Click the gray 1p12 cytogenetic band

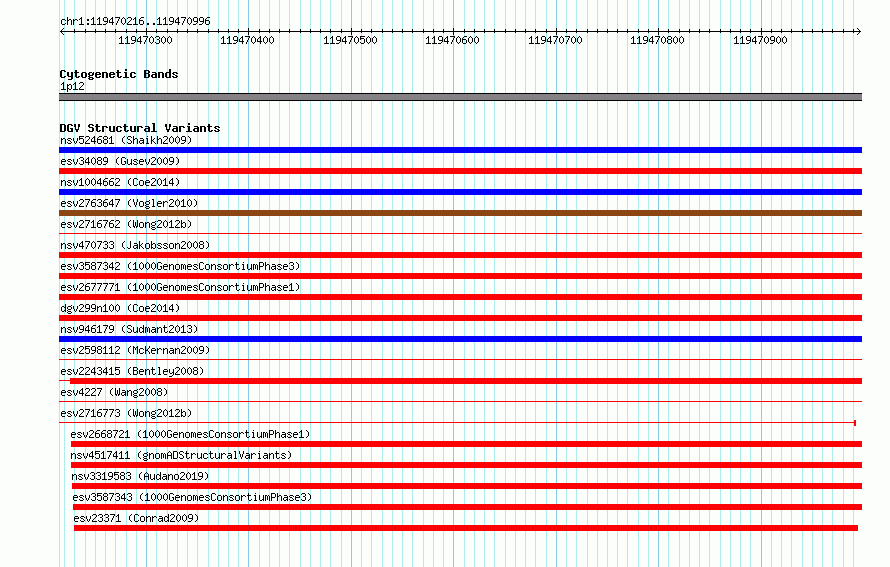[460, 97]
